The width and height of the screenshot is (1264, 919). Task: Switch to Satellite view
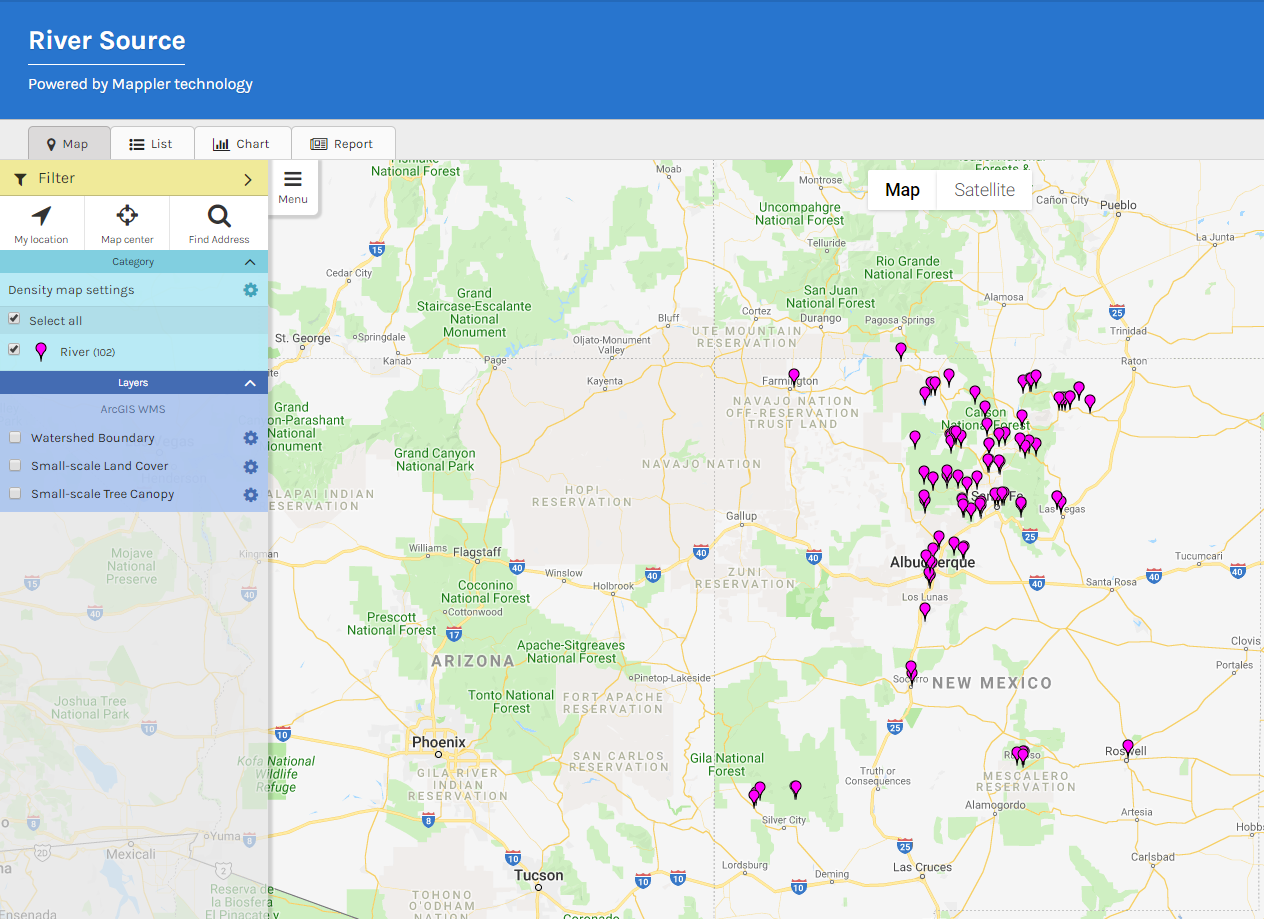click(984, 190)
